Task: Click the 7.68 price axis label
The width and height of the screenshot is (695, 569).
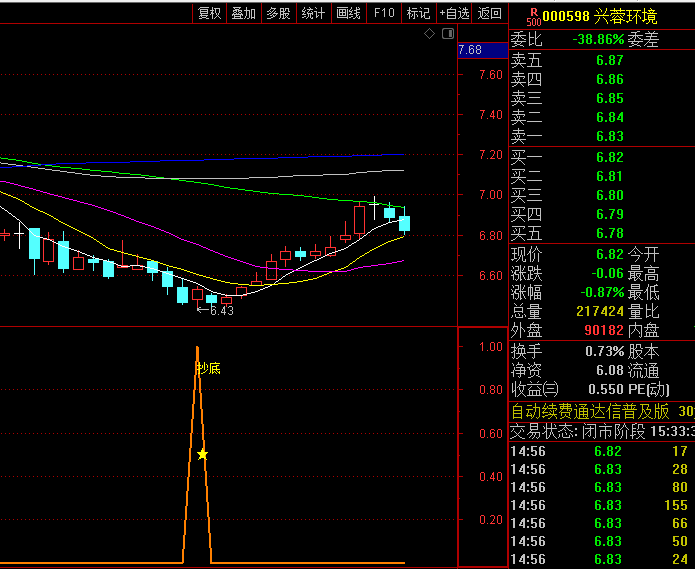Action: [x=469, y=50]
